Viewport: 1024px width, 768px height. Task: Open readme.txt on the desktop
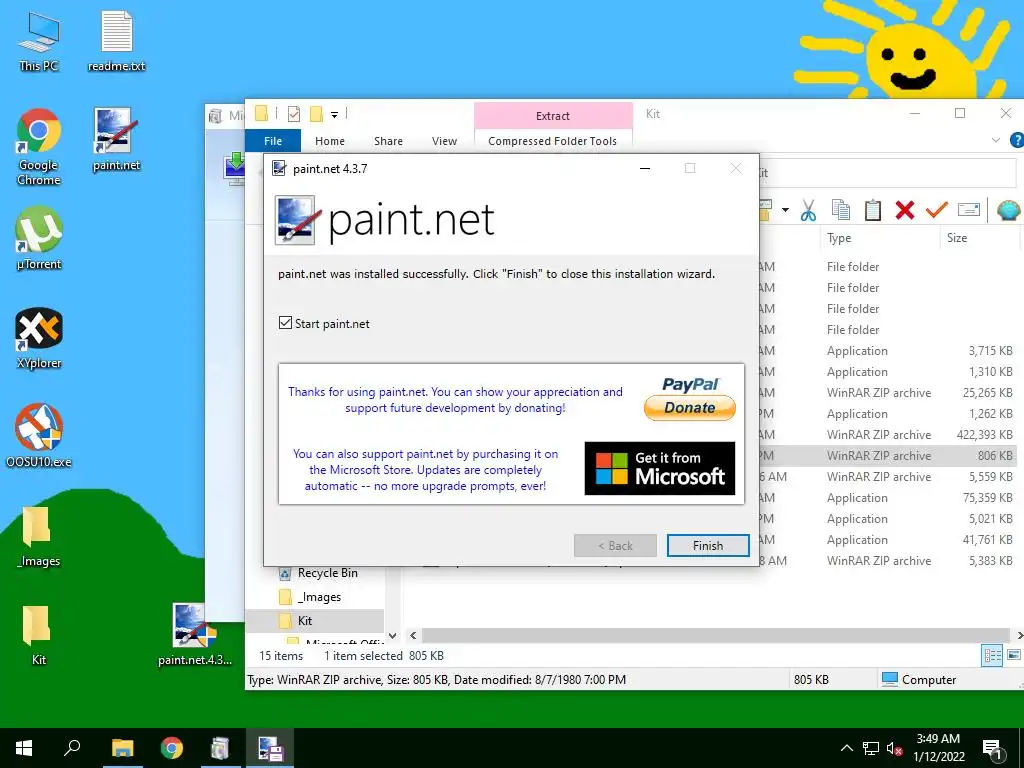(117, 41)
